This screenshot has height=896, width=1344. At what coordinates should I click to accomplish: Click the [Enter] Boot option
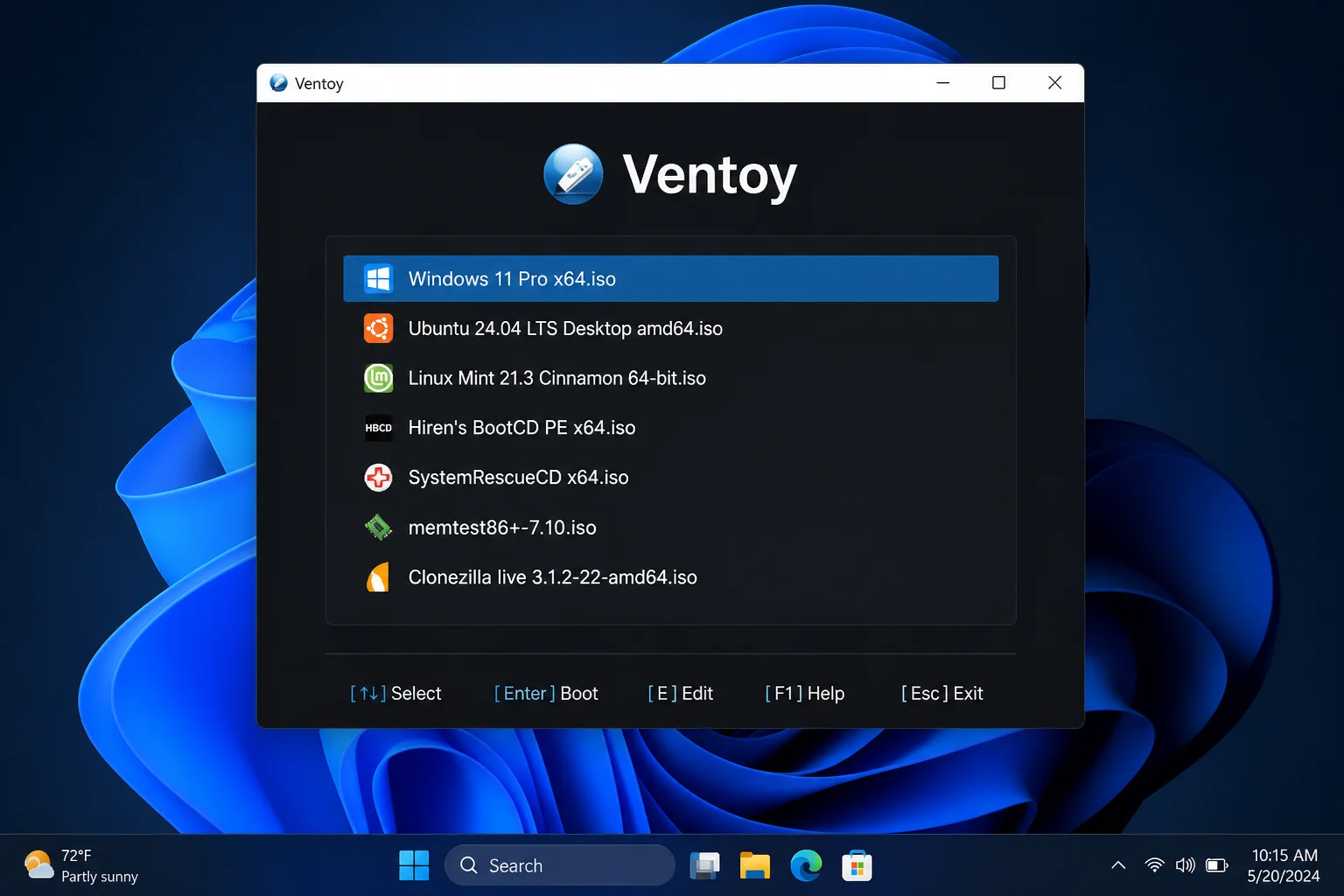coord(546,694)
